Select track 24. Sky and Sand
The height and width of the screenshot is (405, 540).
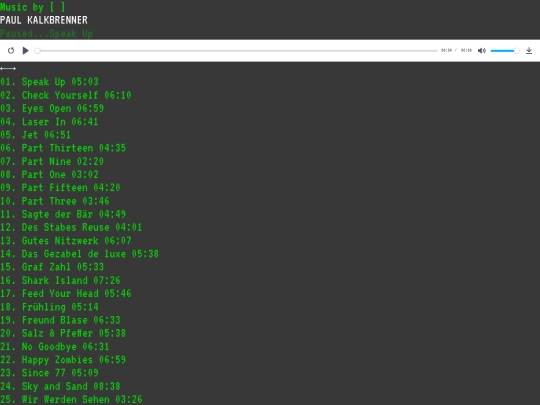pyautogui.click(x=60, y=386)
